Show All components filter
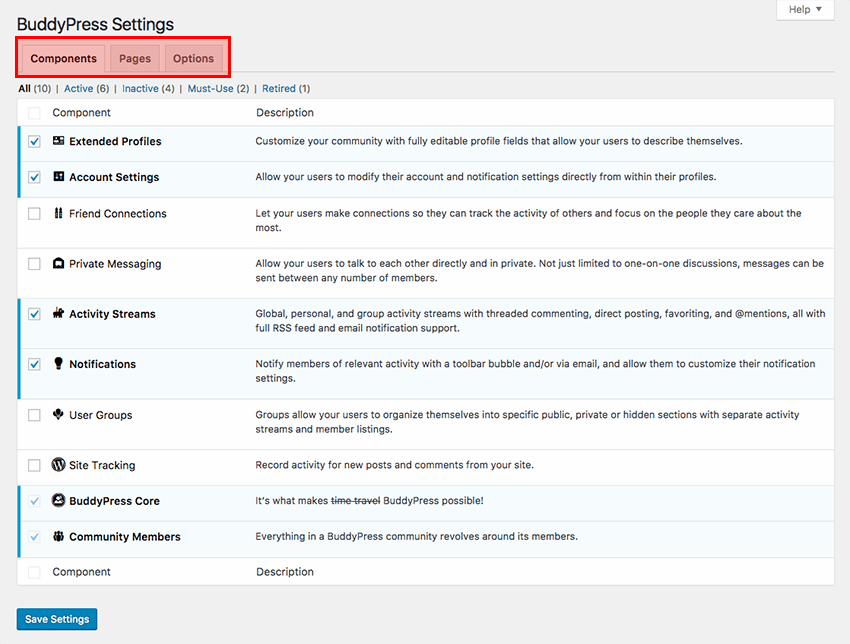This screenshot has width=850, height=644. coord(24,88)
